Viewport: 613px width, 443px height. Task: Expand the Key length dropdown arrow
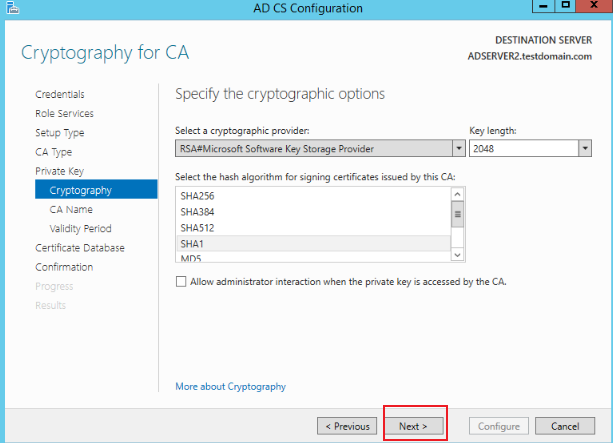point(585,149)
